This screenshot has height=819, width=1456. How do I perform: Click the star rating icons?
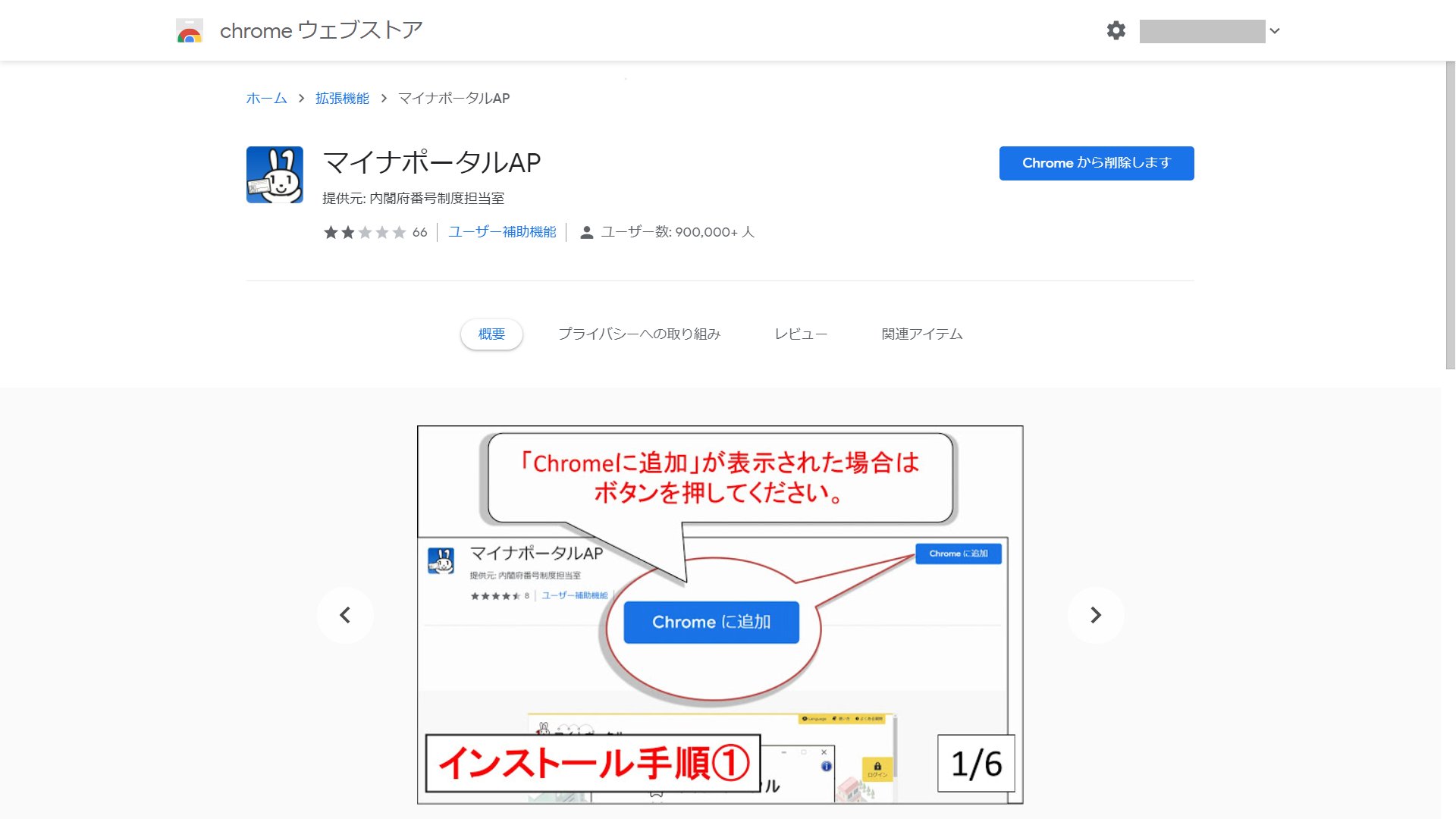[x=365, y=232]
